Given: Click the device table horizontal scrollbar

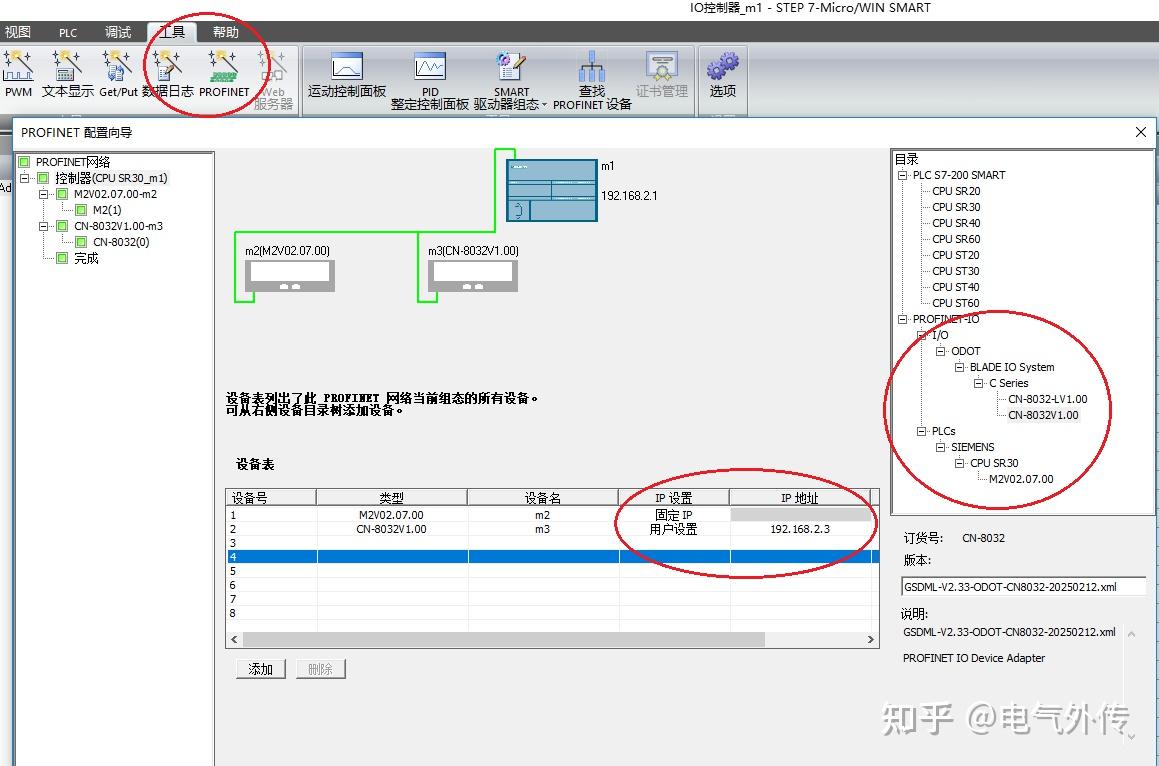Looking at the screenshot, I should [x=500, y=638].
